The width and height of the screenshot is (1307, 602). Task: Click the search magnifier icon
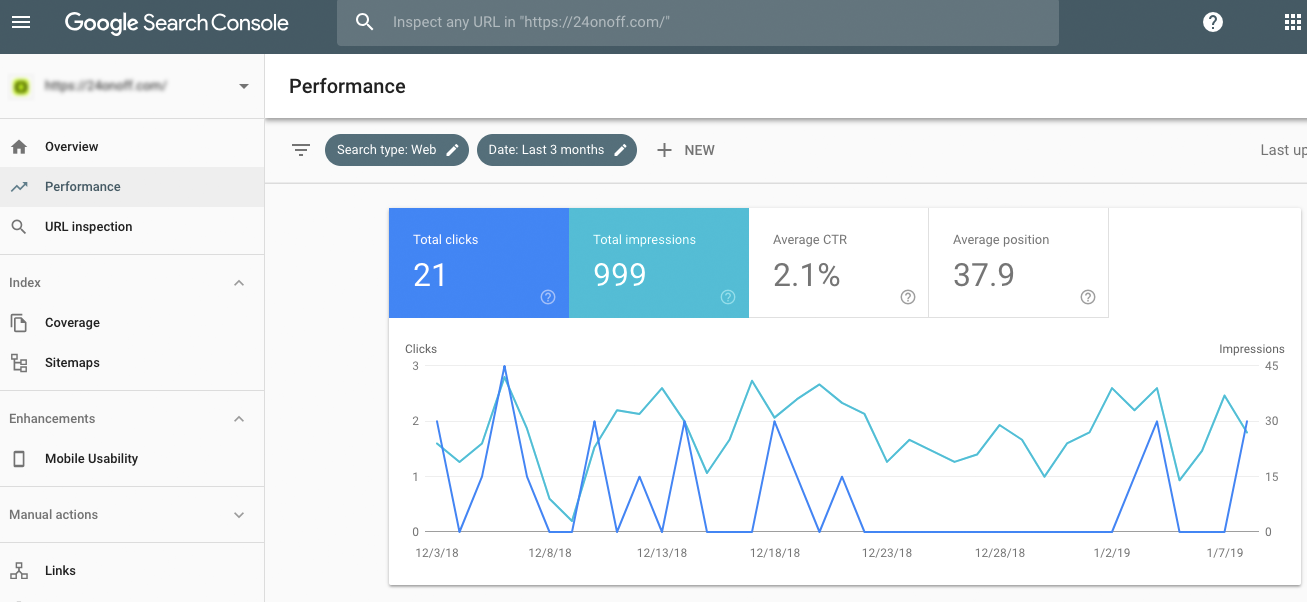click(x=365, y=22)
